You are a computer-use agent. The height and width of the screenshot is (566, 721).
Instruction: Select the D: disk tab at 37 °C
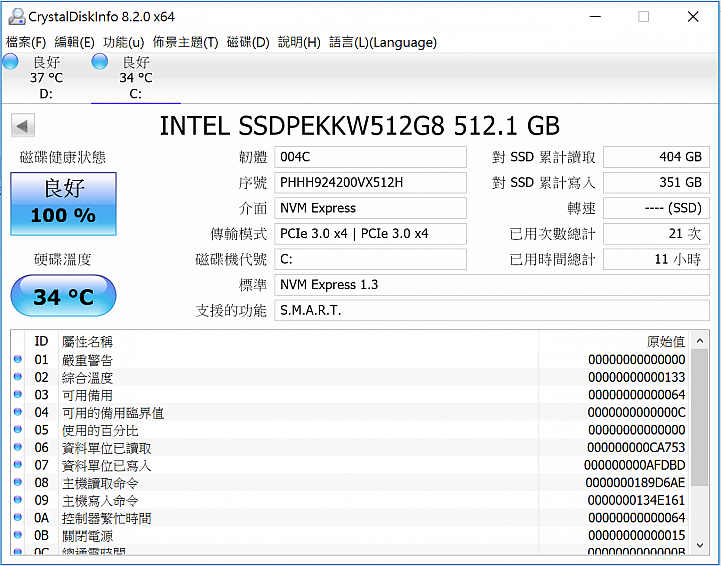tap(46, 77)
